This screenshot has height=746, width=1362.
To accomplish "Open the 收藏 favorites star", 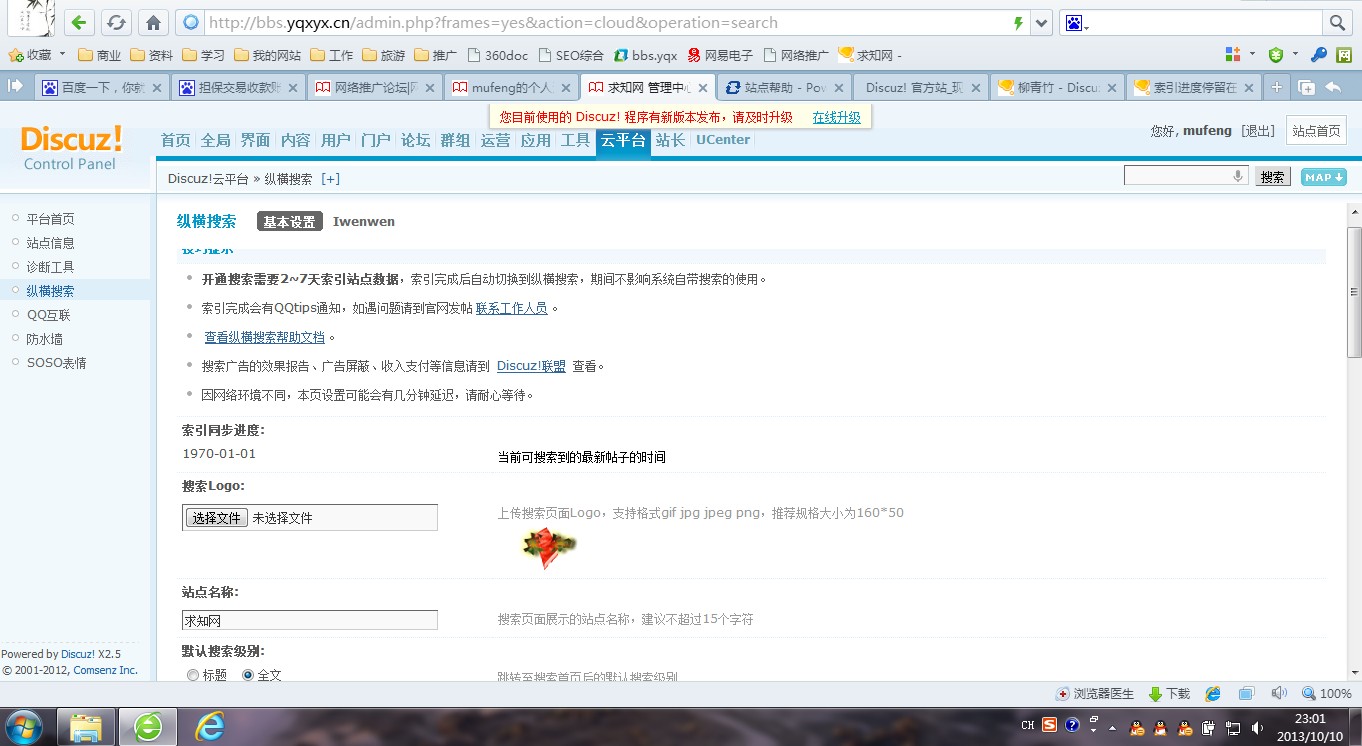I will click(x=16, y=55).
